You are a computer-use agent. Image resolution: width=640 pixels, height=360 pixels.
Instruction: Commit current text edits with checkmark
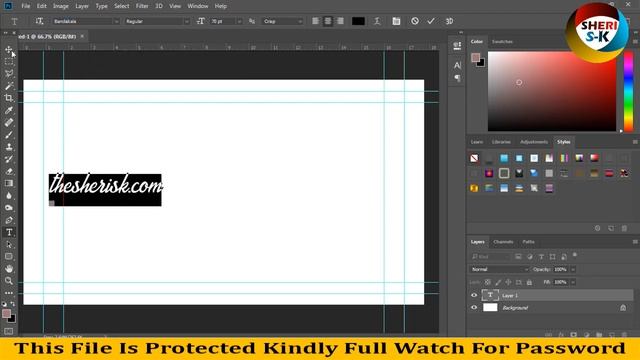click(x=431, y=21)
